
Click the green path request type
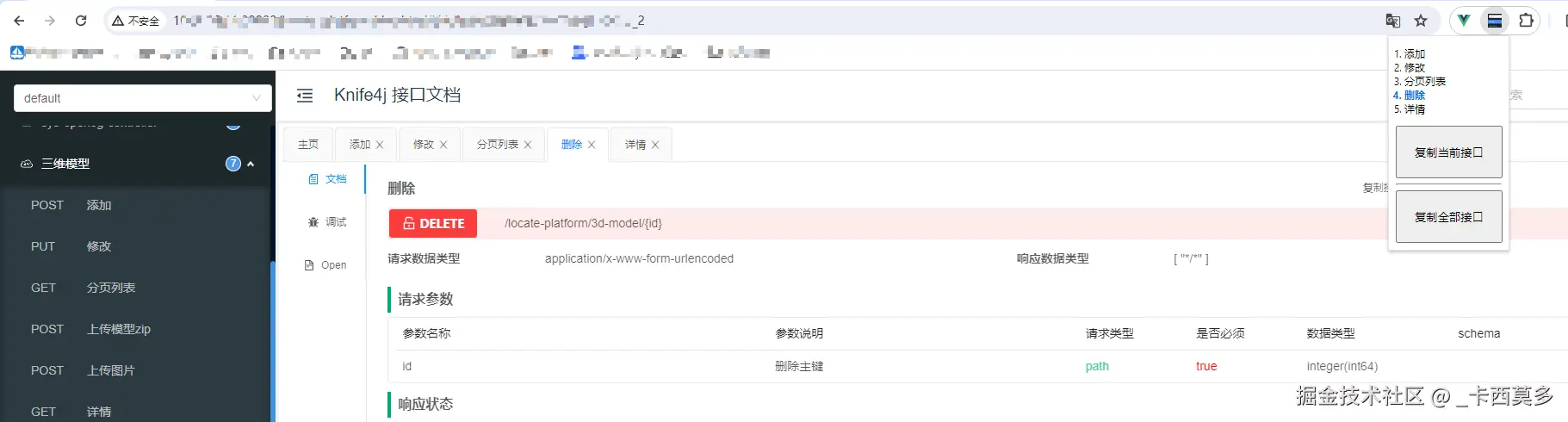pyautogui.click(x=1097, y=366)
